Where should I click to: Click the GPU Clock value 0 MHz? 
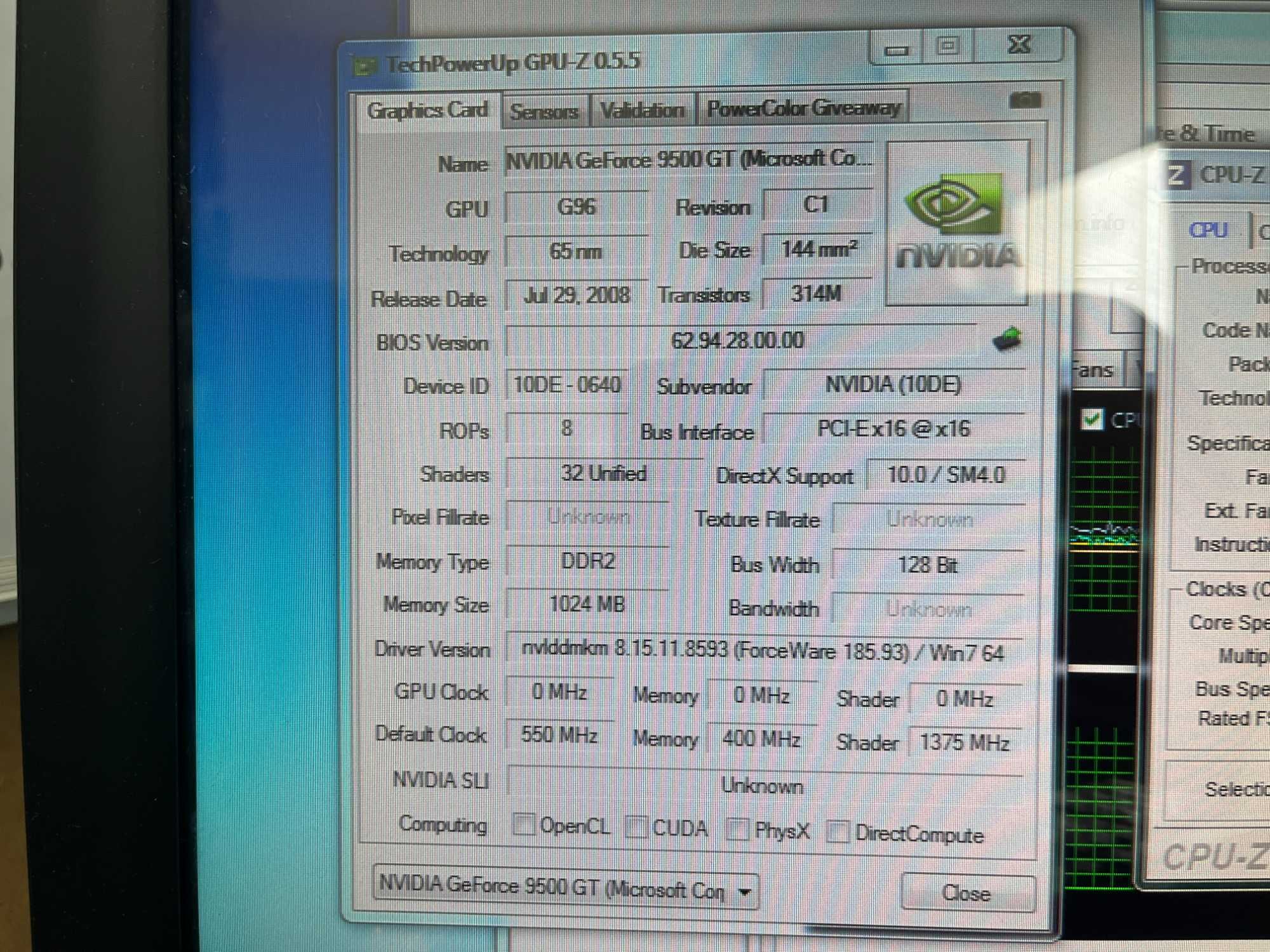560,692
